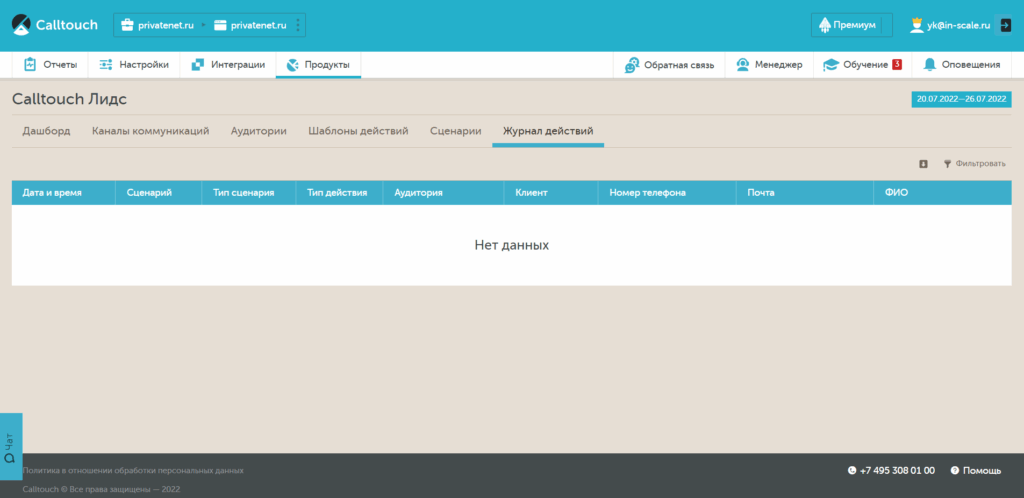Click the export download icon above the table
The height and width of the screenshot is (498, 1024).
point(923,164)
